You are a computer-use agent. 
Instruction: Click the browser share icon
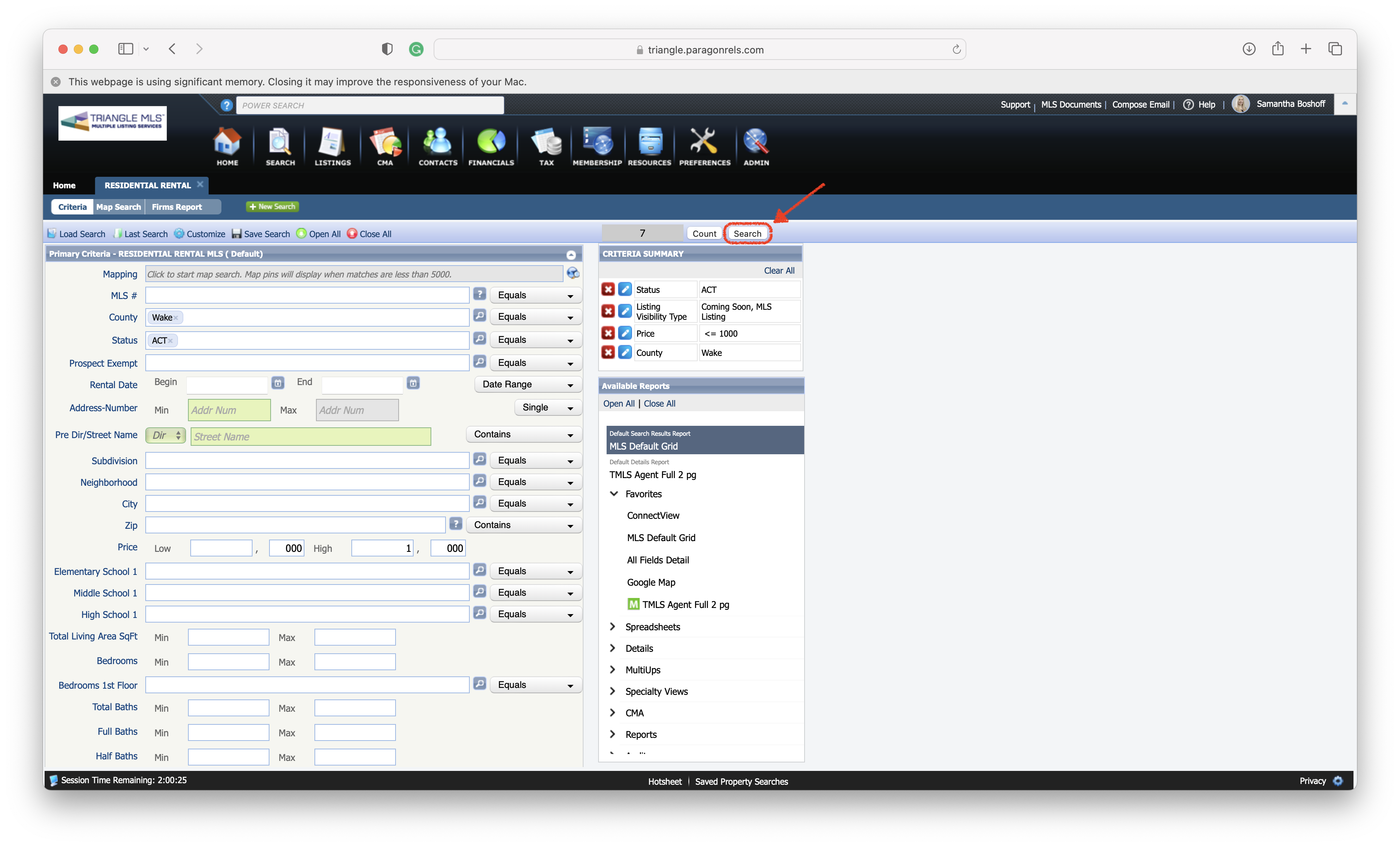(1278, 49)
